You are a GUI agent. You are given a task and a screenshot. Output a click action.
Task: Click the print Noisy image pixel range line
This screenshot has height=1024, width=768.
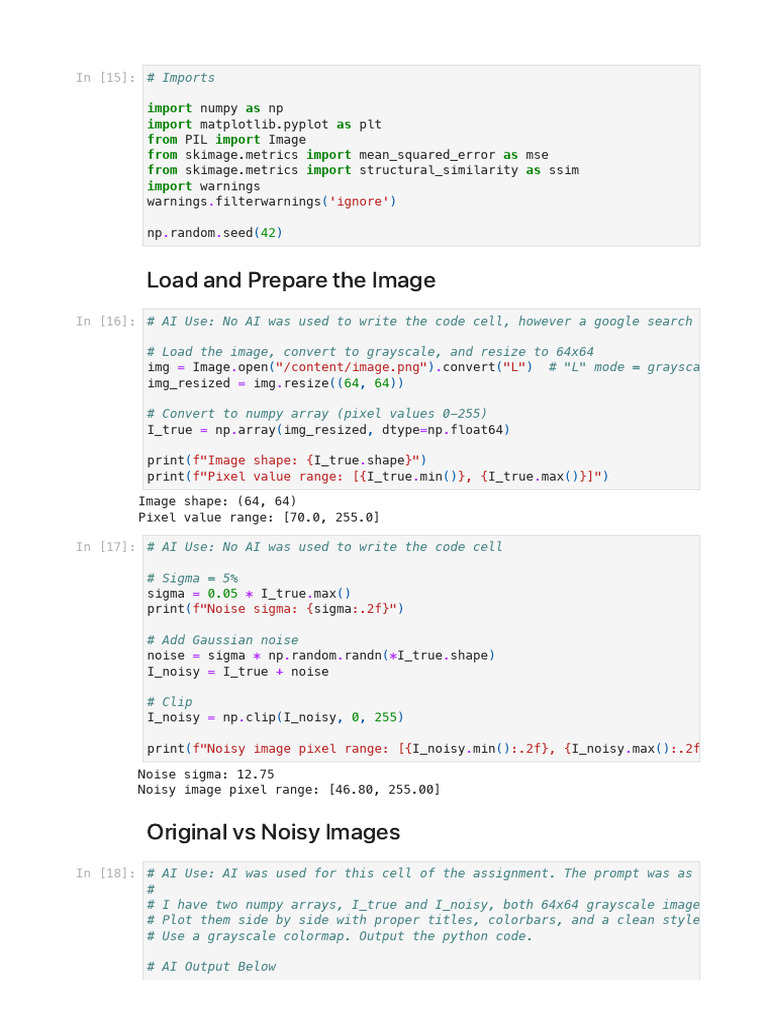point(423,748)
